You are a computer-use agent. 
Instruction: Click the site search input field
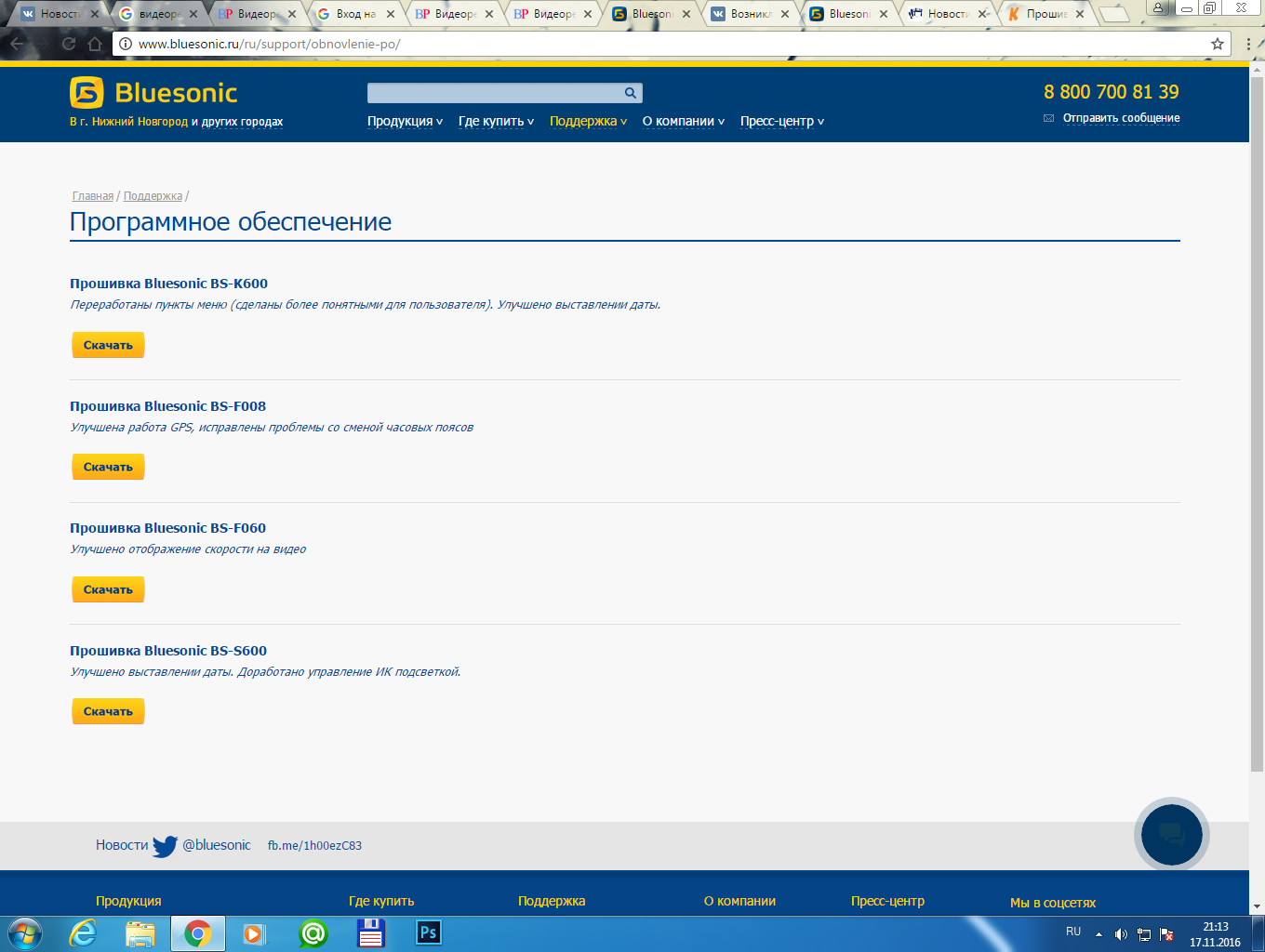tap(493, 93)
